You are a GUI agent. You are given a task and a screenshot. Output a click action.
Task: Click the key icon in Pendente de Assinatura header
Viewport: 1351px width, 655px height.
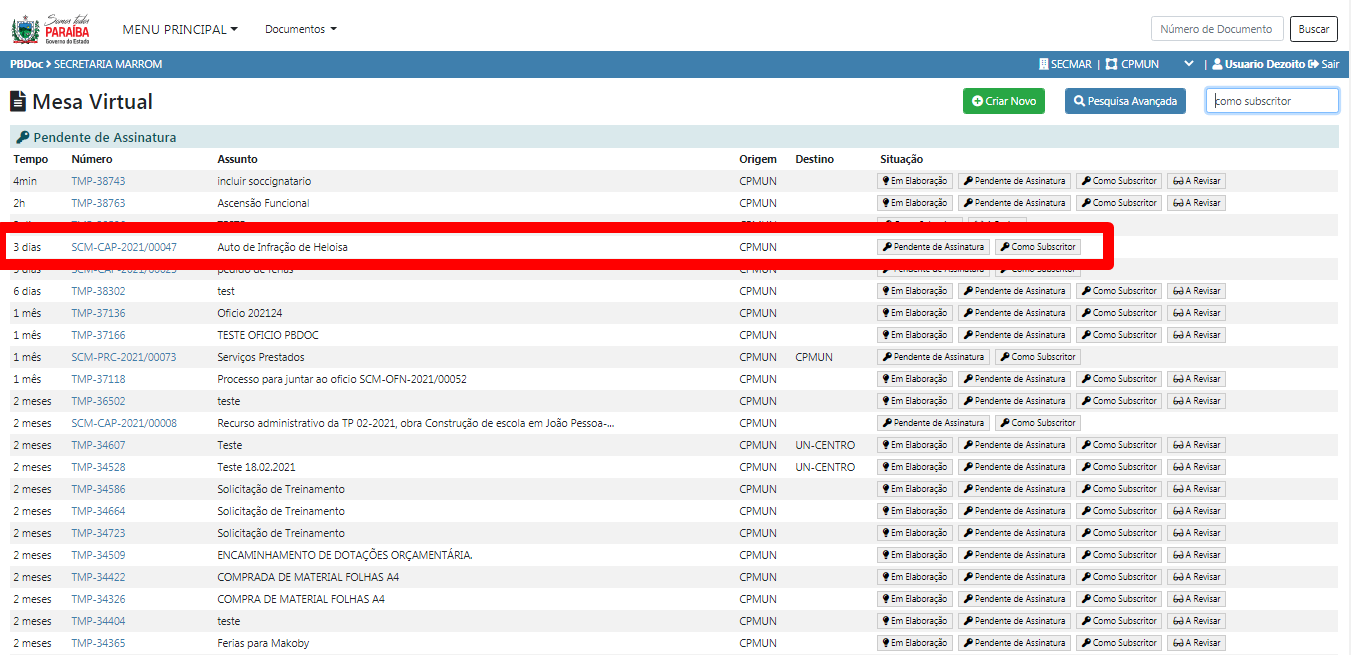[x=23, y=138]
